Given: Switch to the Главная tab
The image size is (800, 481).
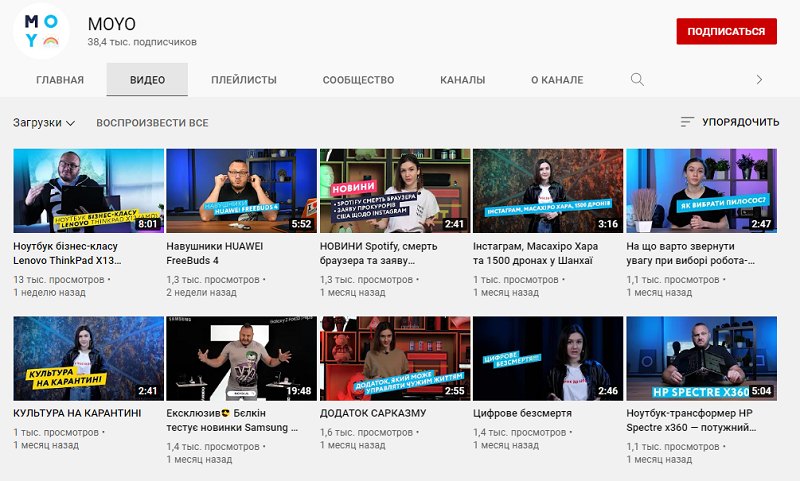Looking at the screenshot, I should click(x=60, y=80).
